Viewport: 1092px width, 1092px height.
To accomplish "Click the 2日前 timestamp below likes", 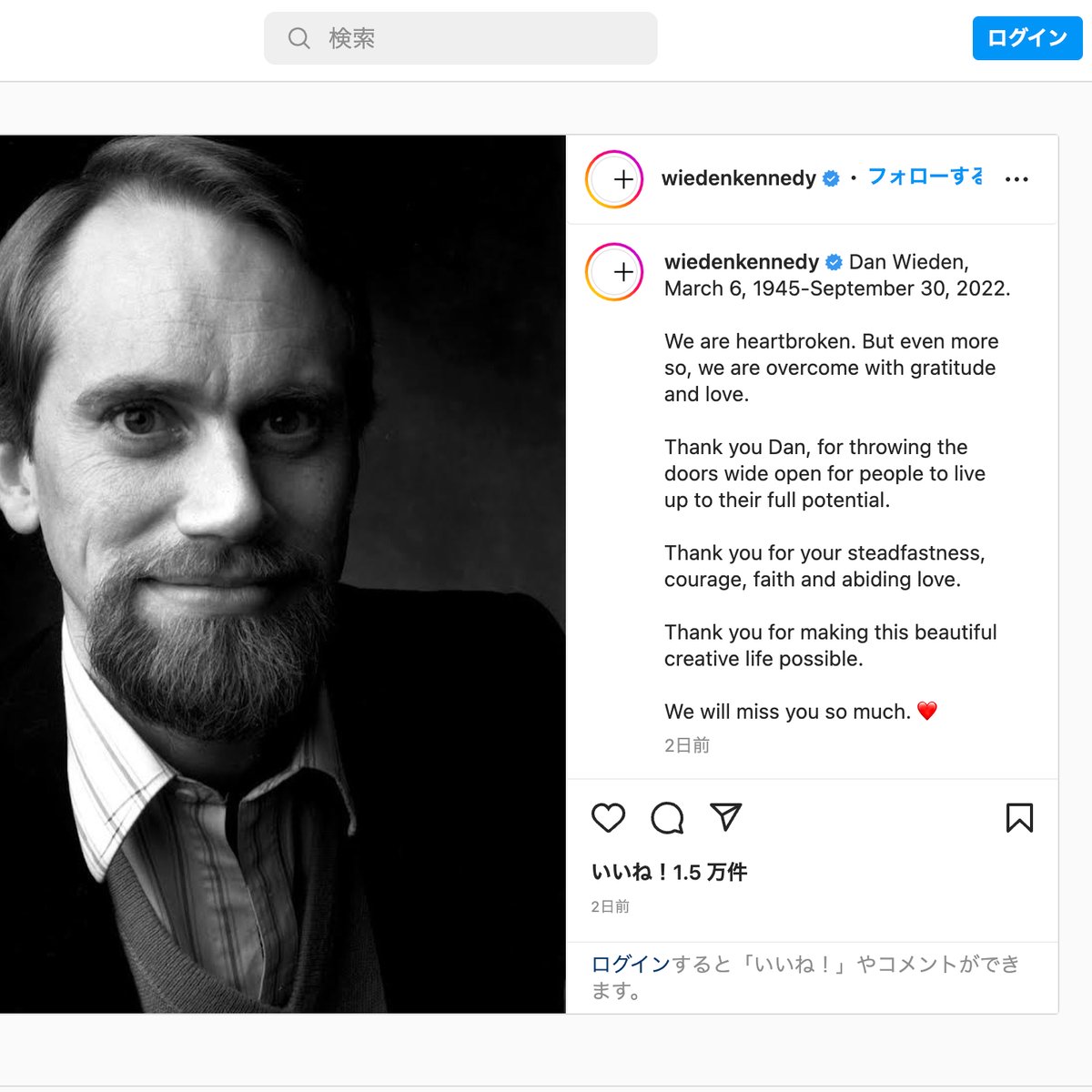I will tap(610, 906).
